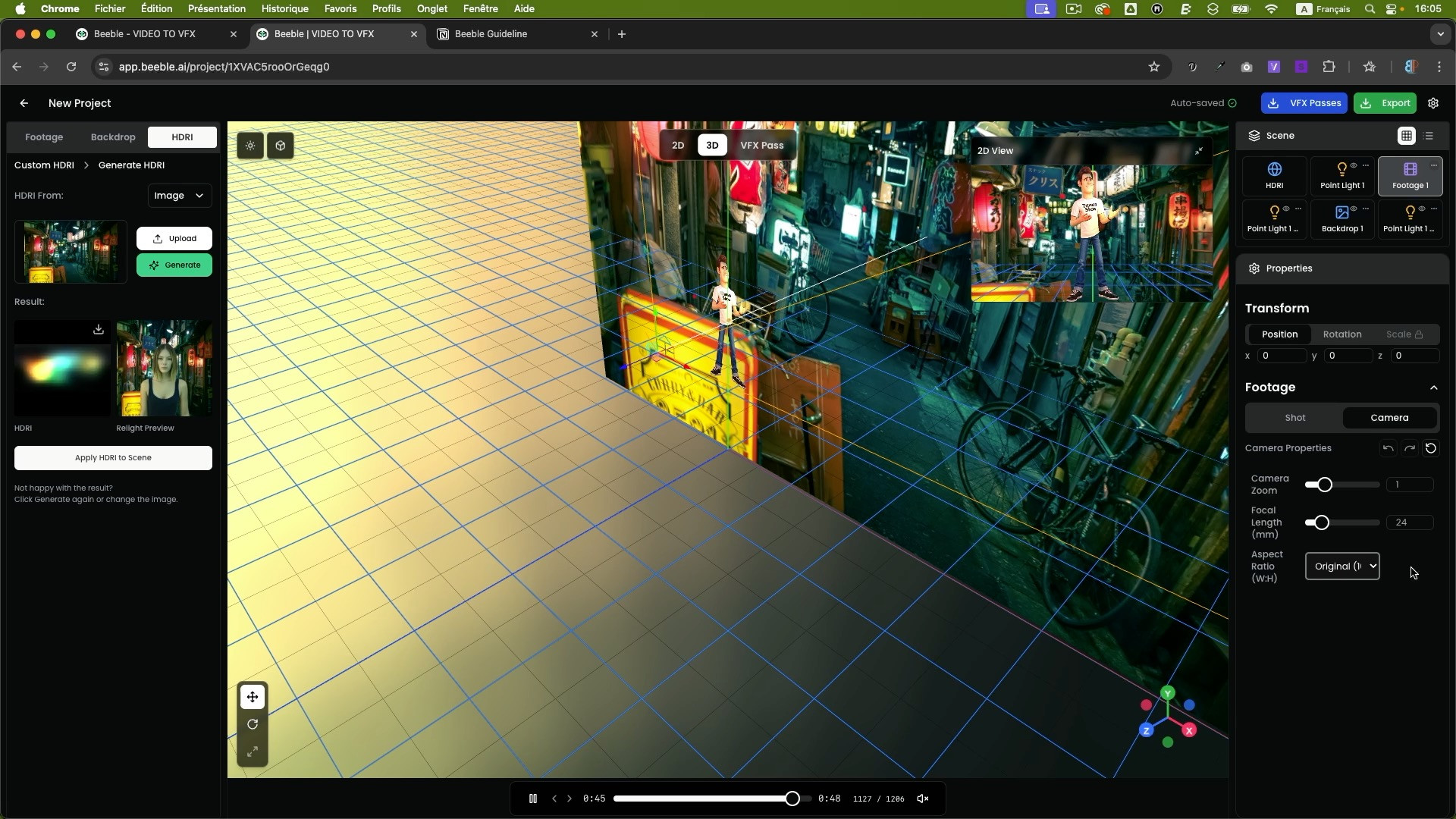Image resolution: width=1456 pixels, height=819 pixels.
Task: Switch to the Backdrop tab
Action: point(113,137)
